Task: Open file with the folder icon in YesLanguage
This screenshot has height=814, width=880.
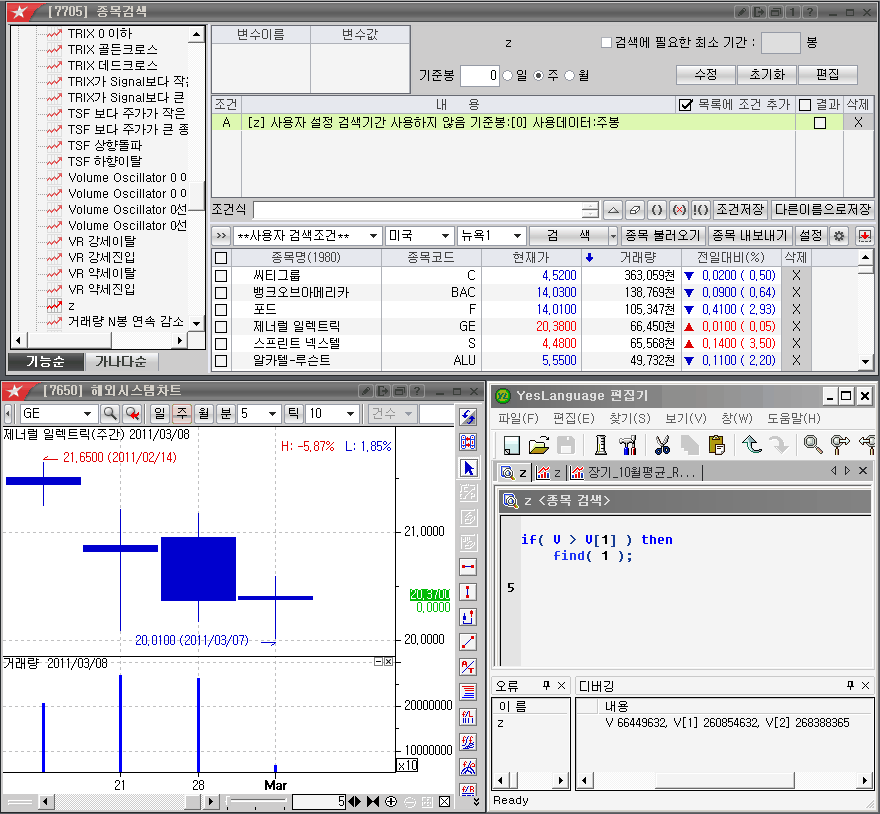Action: 539,445
